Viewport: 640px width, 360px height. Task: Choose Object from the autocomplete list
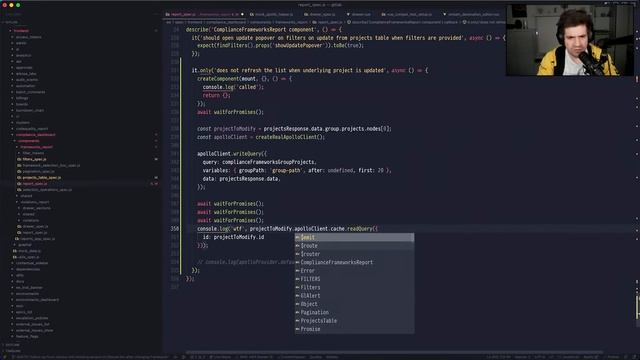pyautogui.click(x=354, y=304)
